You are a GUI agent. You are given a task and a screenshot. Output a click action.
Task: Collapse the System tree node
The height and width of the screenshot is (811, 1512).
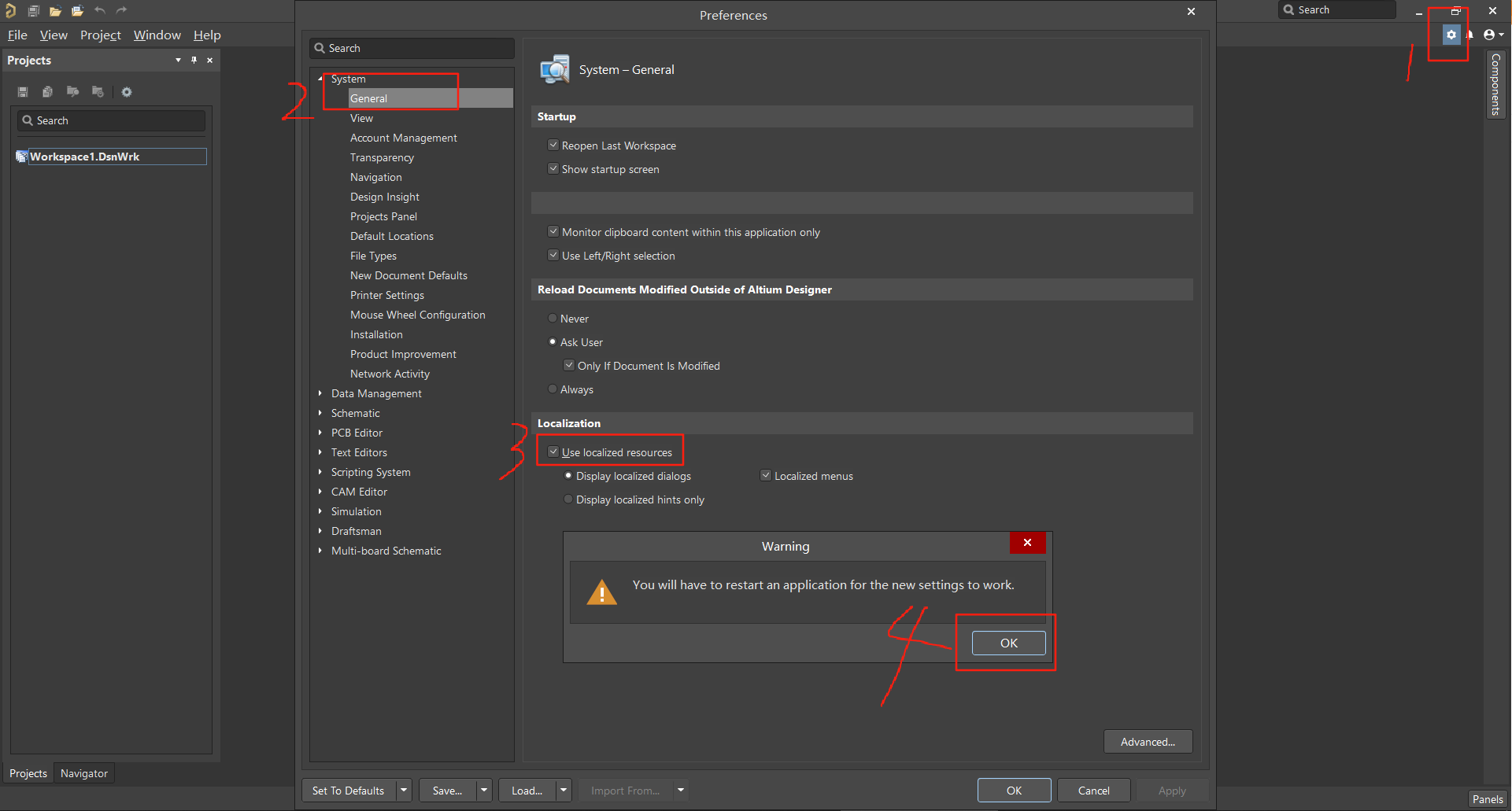320,79
